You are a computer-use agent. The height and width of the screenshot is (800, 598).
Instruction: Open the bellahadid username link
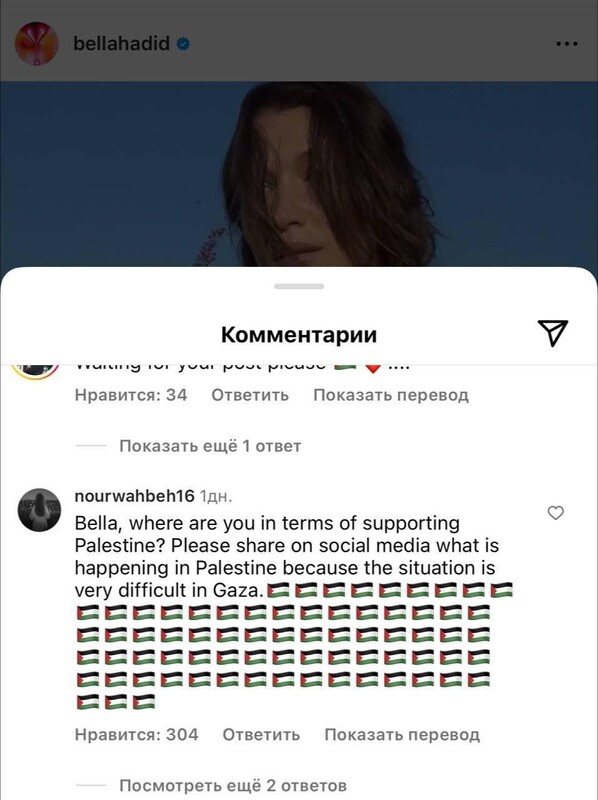121,44
